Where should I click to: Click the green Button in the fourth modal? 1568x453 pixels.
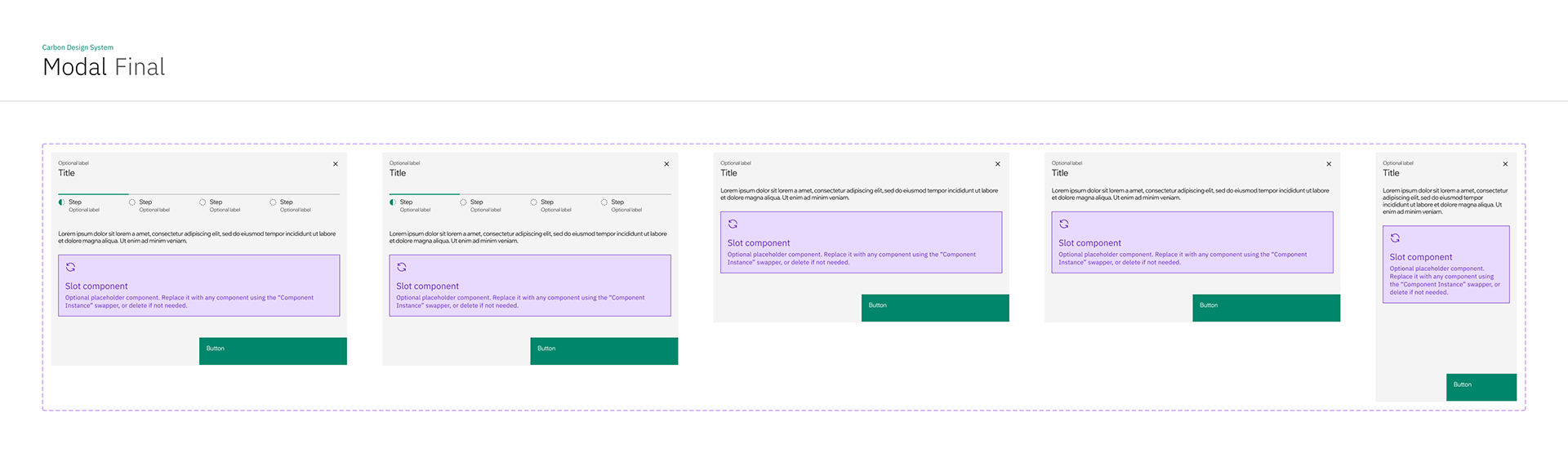pyautogui.click(x=1267, y=308)
